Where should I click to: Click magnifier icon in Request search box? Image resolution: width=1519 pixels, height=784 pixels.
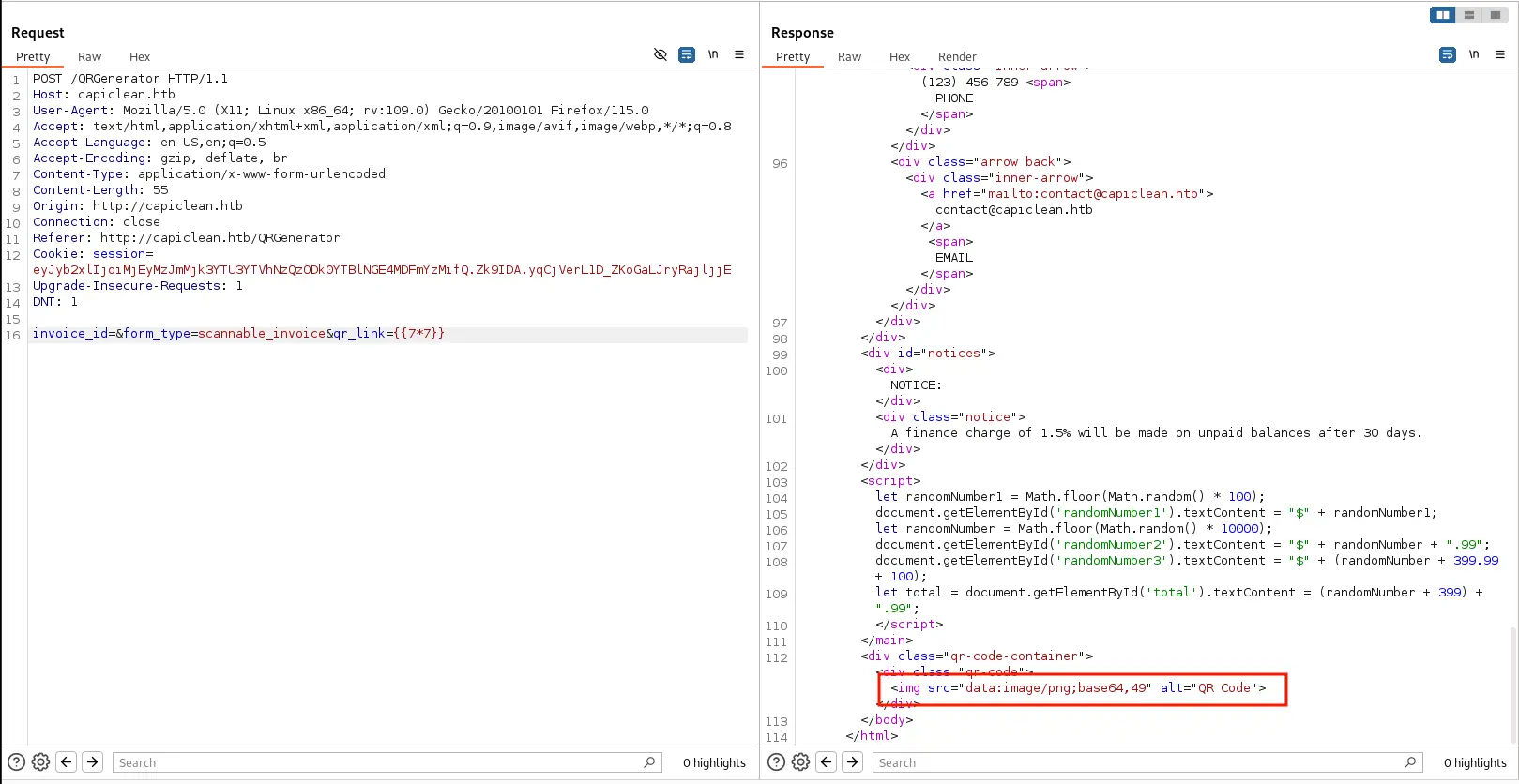pyautogui.click(x=649, y=762)
